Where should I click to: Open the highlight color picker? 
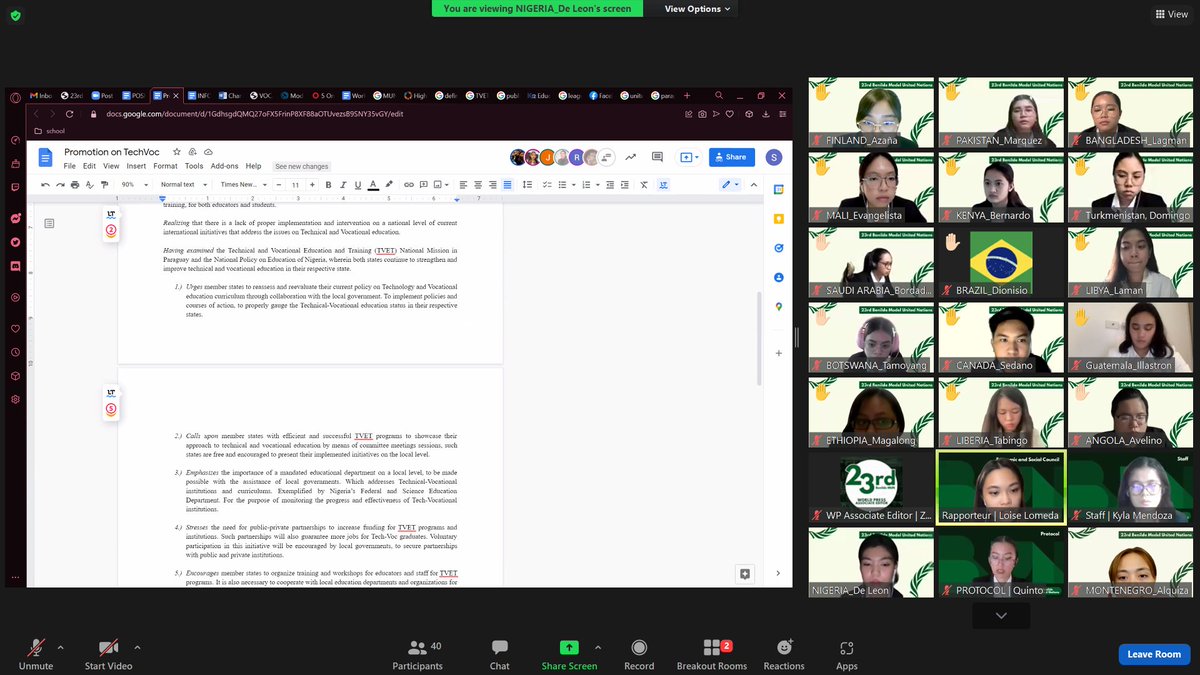pos(388,185)
